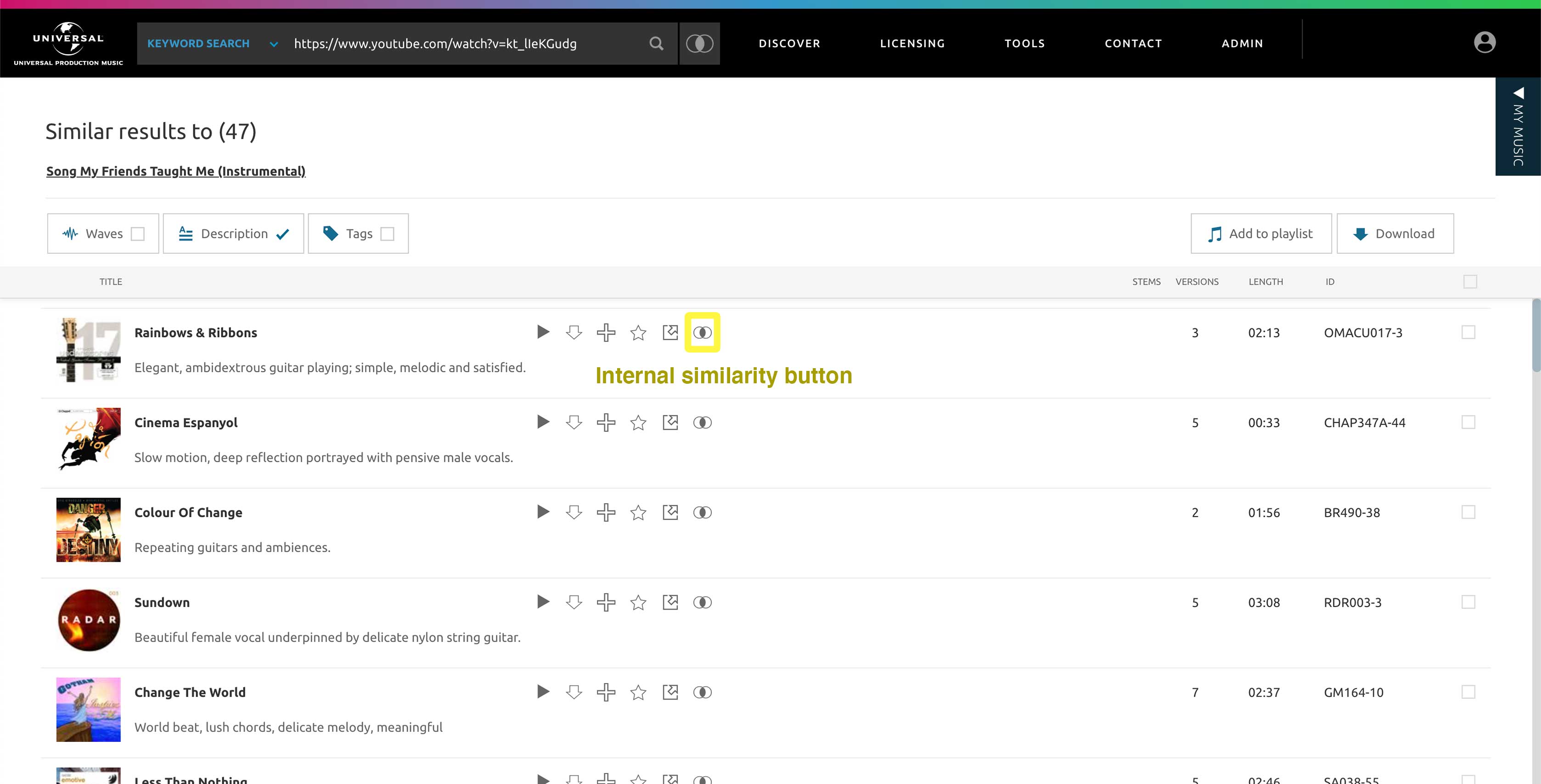Screen dimensions: 1541x784
Task: Click the Sundown Radar album thumbnail
Action: [x=89, y=620]
